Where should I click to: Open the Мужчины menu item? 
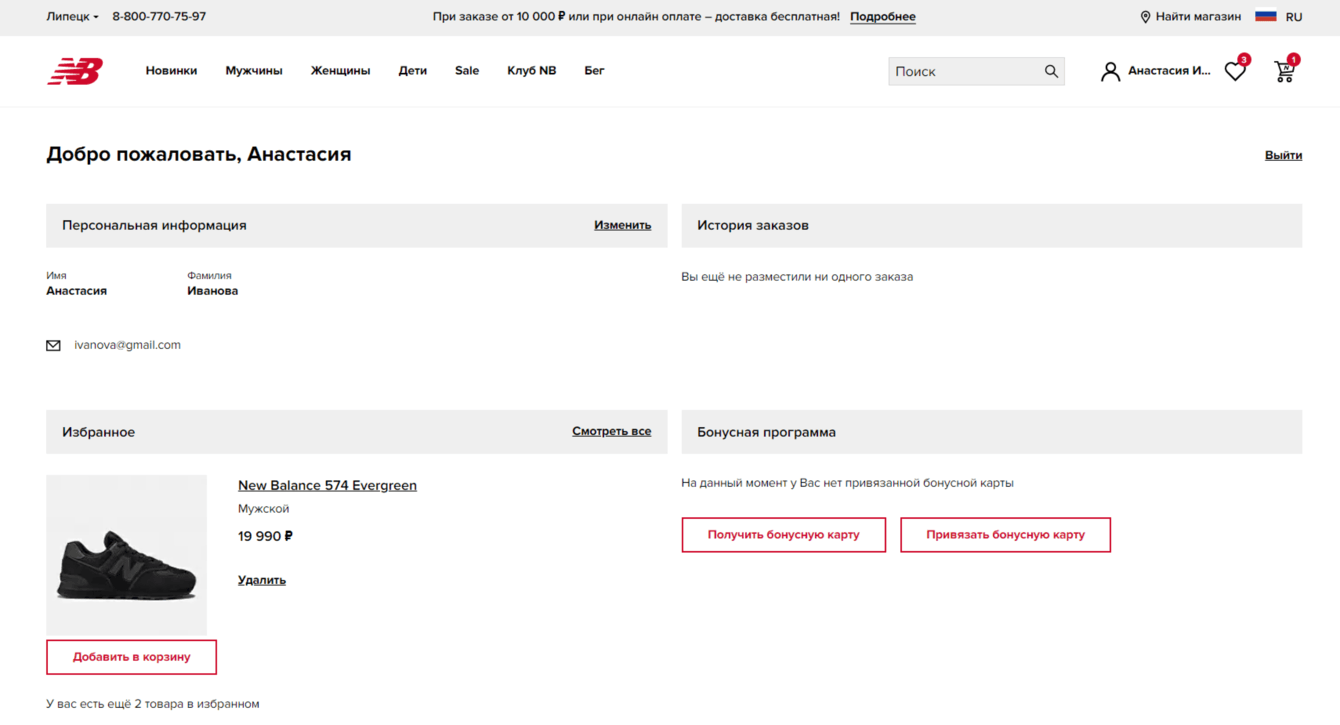(x=254, y=71)
